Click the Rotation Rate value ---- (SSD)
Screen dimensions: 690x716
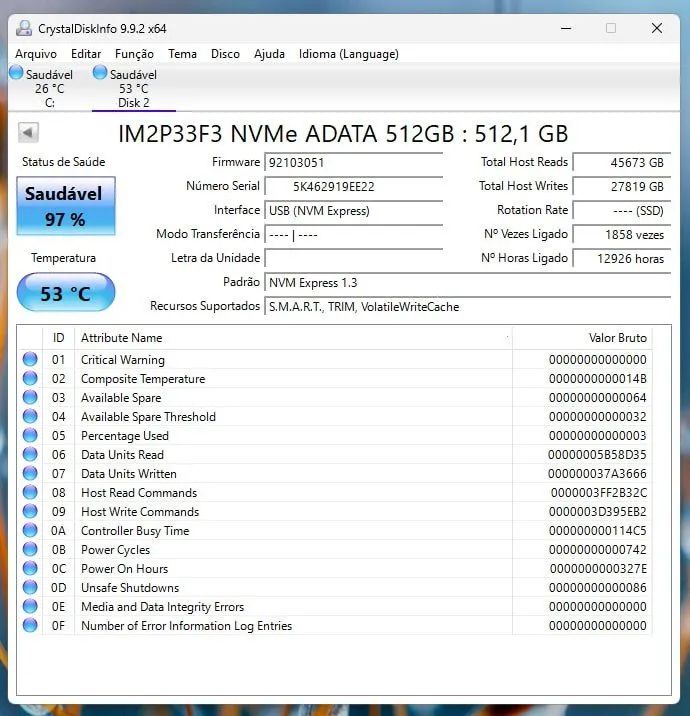(622, 211)
